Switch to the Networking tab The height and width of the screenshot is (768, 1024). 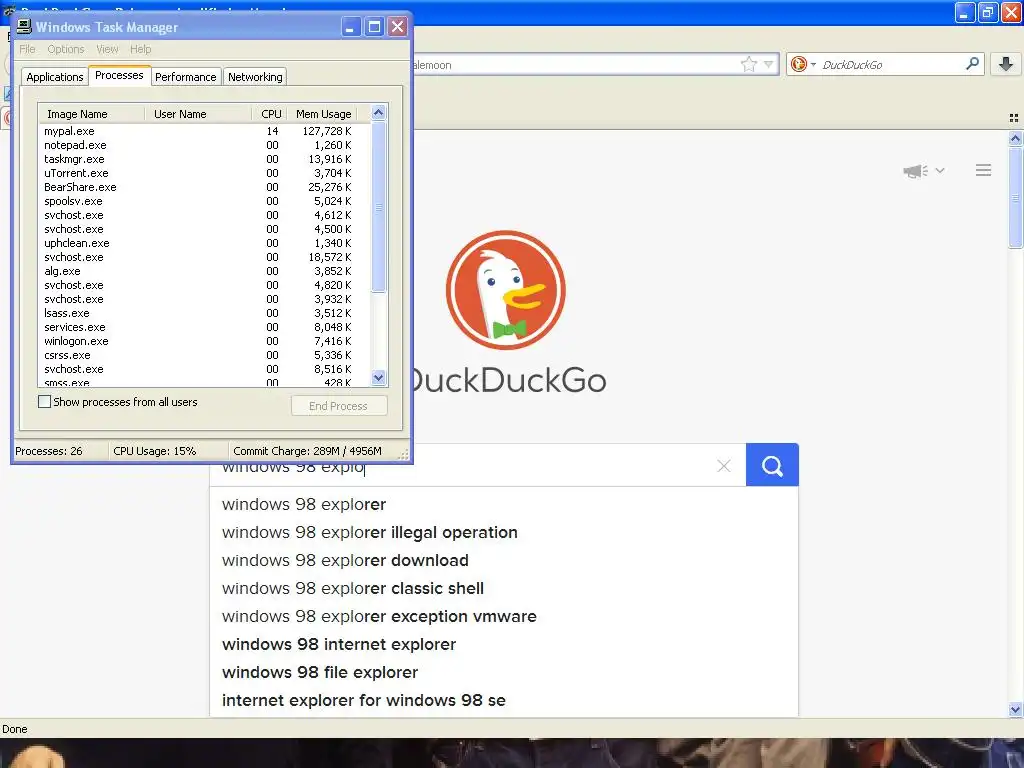pyautogui.click(x=255, y=77)
